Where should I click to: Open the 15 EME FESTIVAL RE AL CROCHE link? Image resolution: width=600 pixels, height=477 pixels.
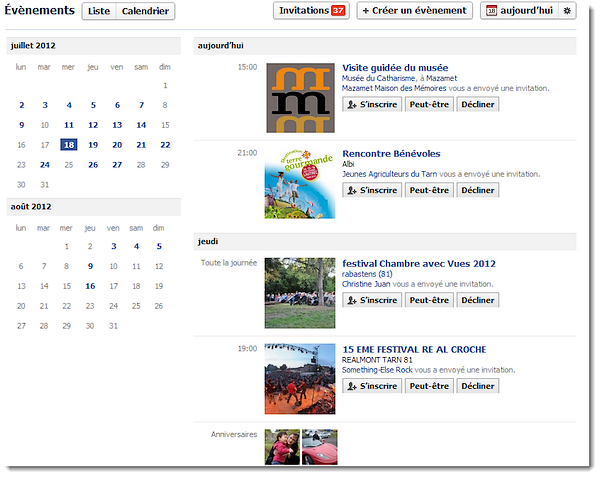[x=414, y=349]
